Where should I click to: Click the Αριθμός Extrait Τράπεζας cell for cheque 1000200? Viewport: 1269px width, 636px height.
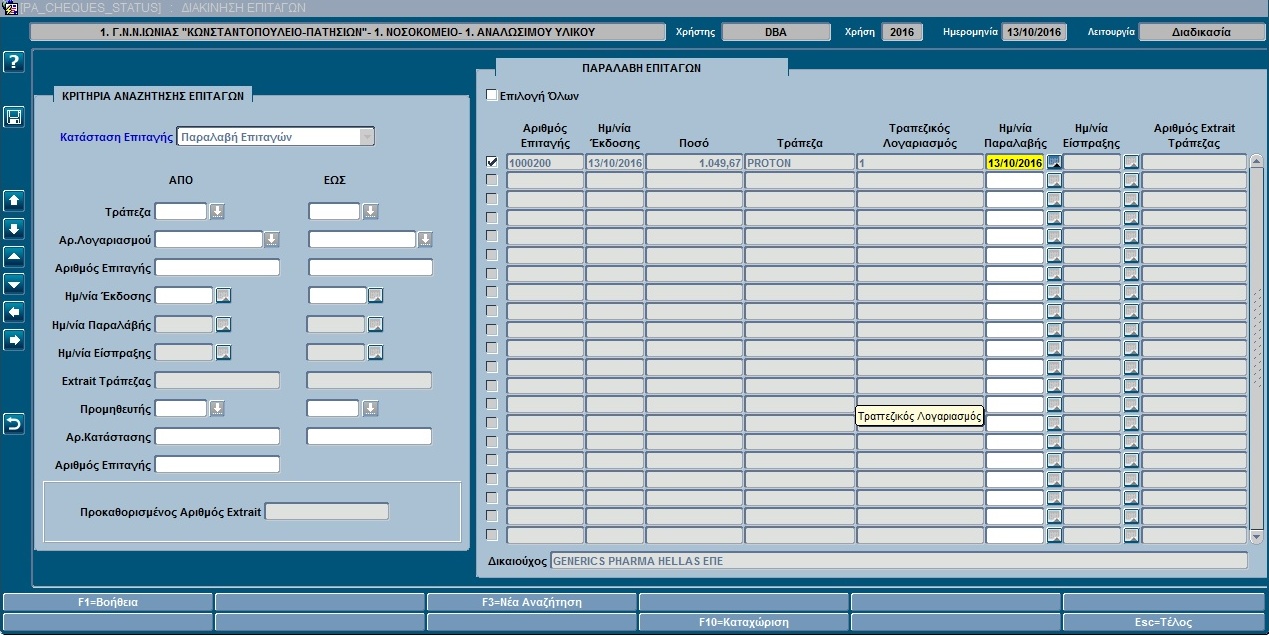(1195, 162)
